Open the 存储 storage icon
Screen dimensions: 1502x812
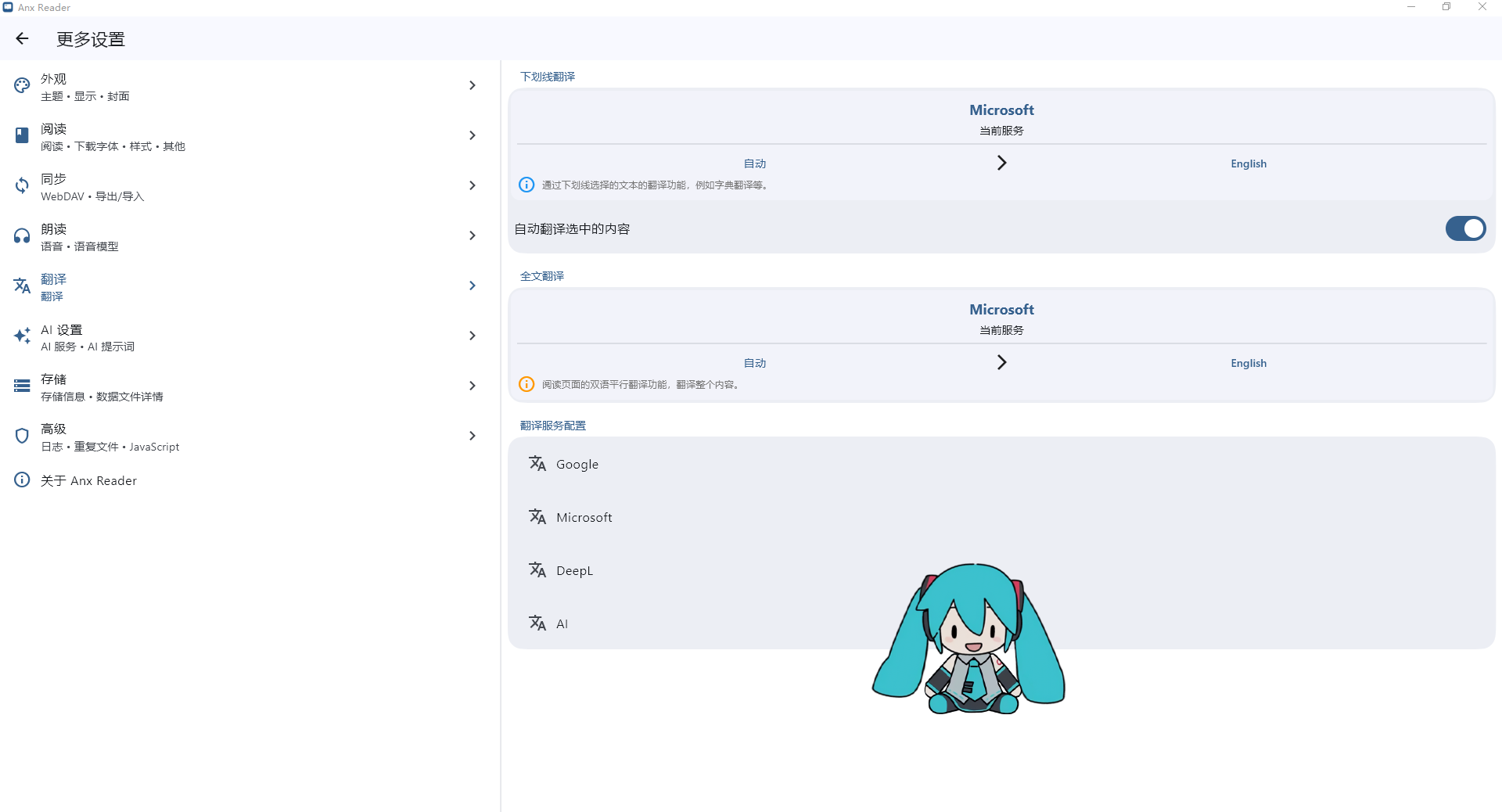point(22,386)
